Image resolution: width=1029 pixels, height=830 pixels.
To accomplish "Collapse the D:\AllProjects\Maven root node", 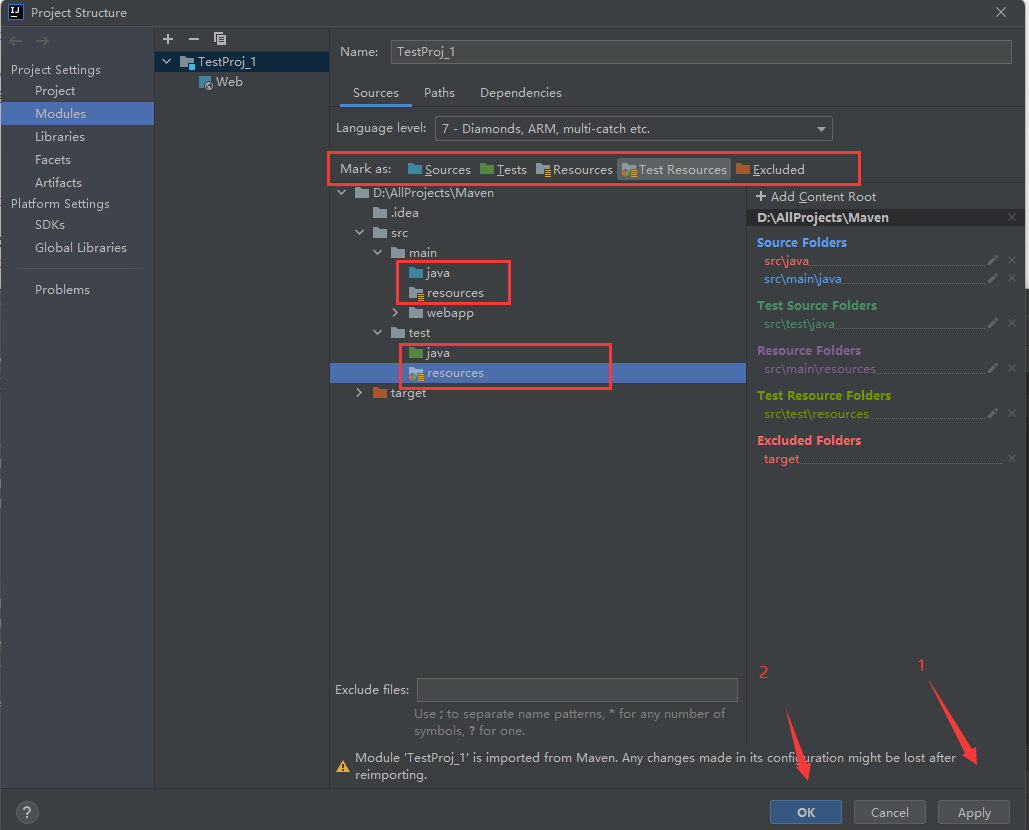I will click(342, 193).
